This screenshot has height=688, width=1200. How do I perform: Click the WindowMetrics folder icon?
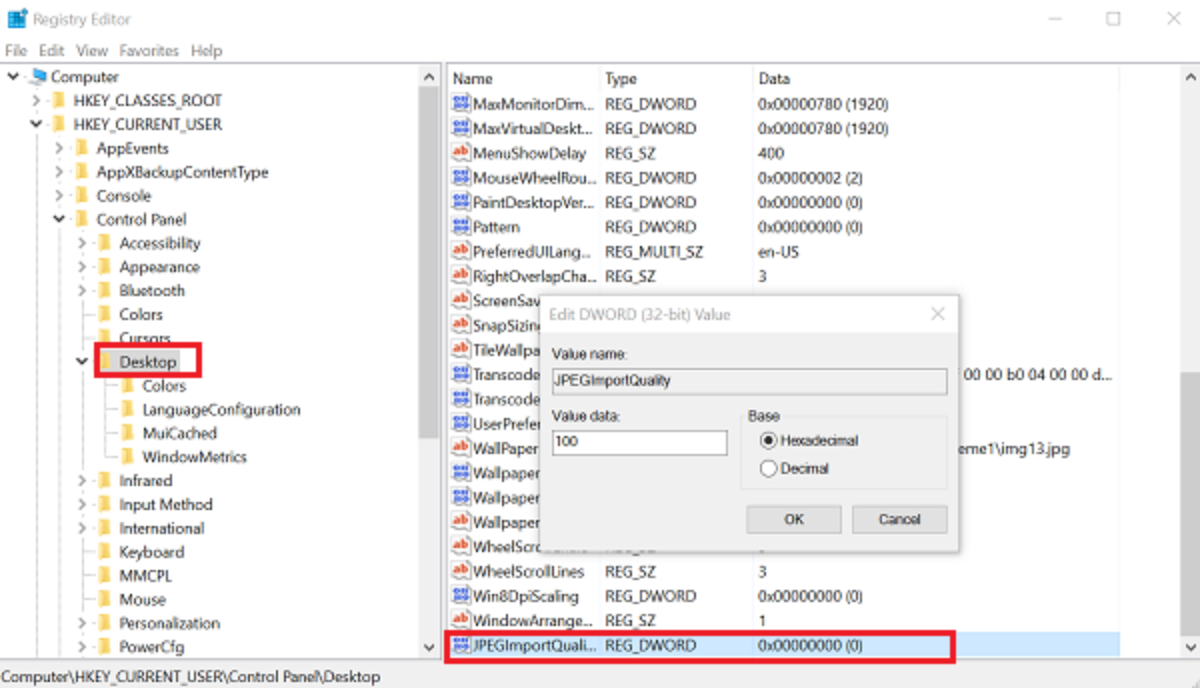(129, 457)
